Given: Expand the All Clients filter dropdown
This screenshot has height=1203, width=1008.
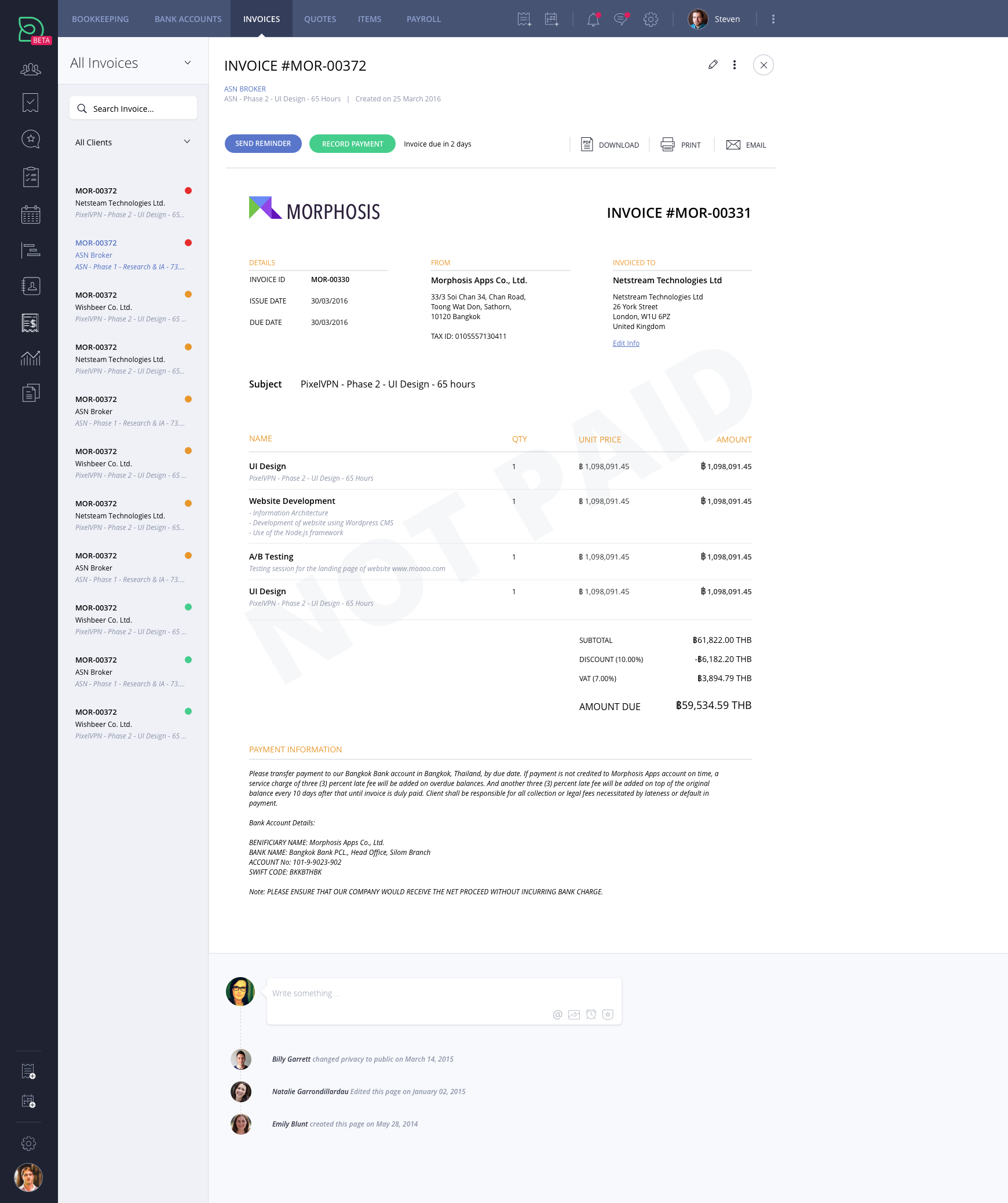Looking at the screenshot, I should [x=187, y=142].
